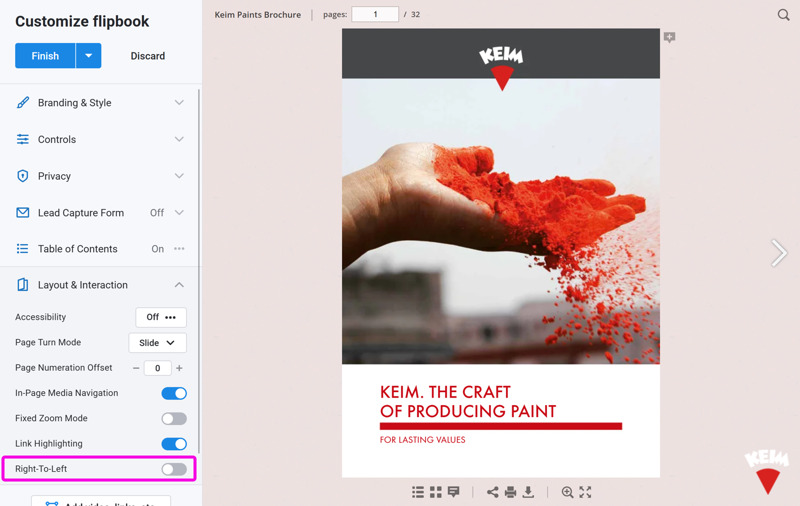Click the download icon
Viewport: 800px width, 506px height.
coord(528,492)
